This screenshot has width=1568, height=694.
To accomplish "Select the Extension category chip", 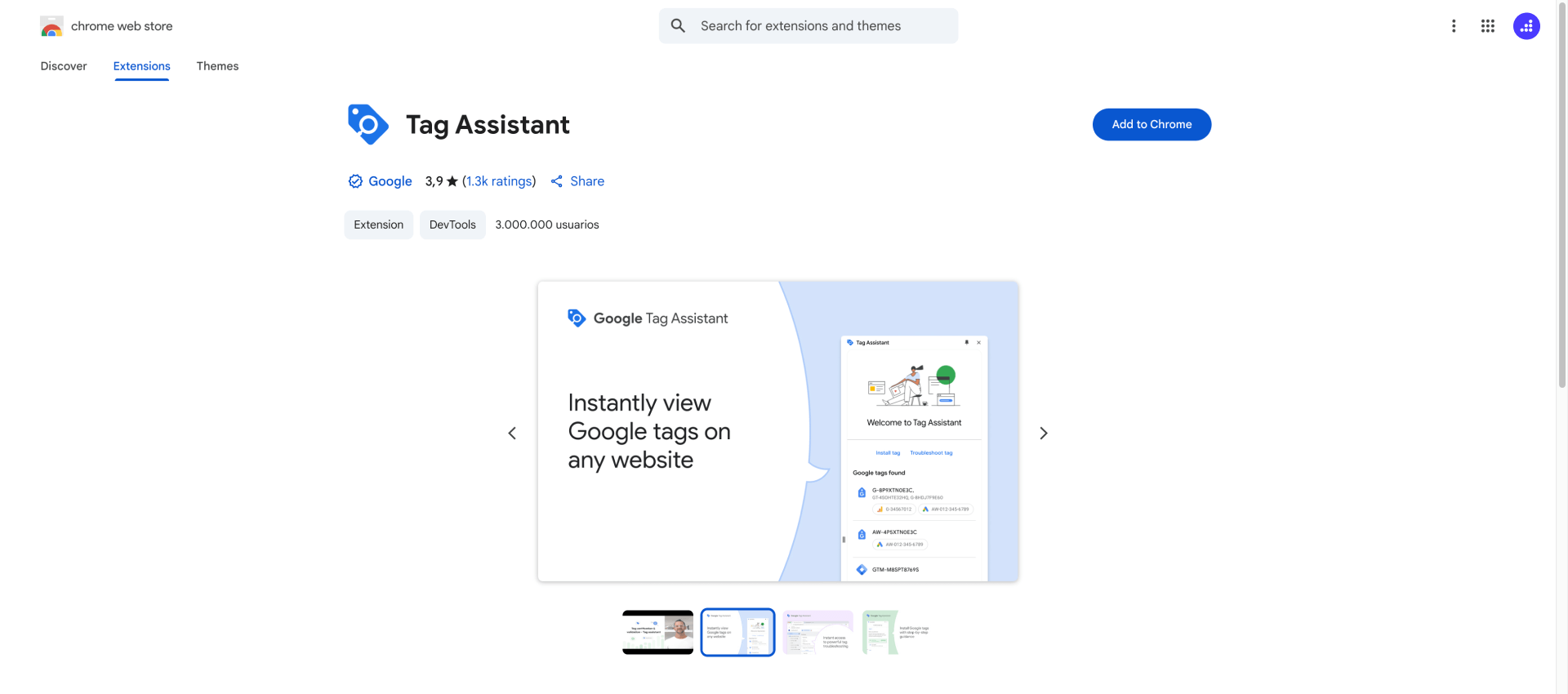I will 378,225.
